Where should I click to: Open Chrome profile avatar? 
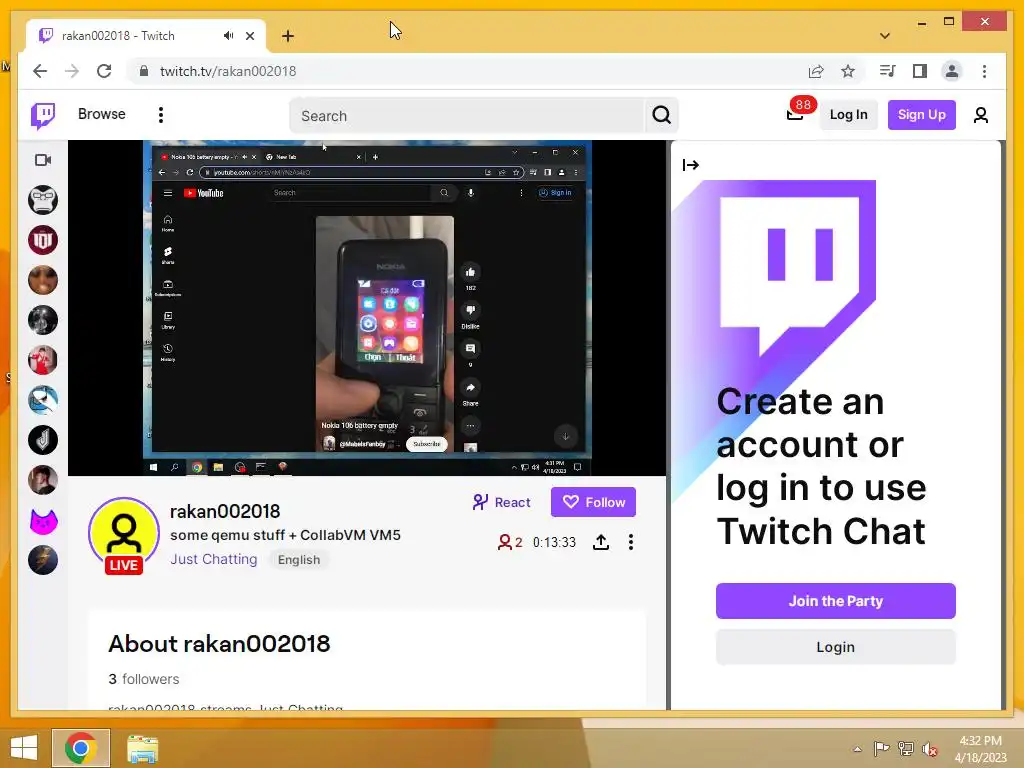[x=952, y=71]
